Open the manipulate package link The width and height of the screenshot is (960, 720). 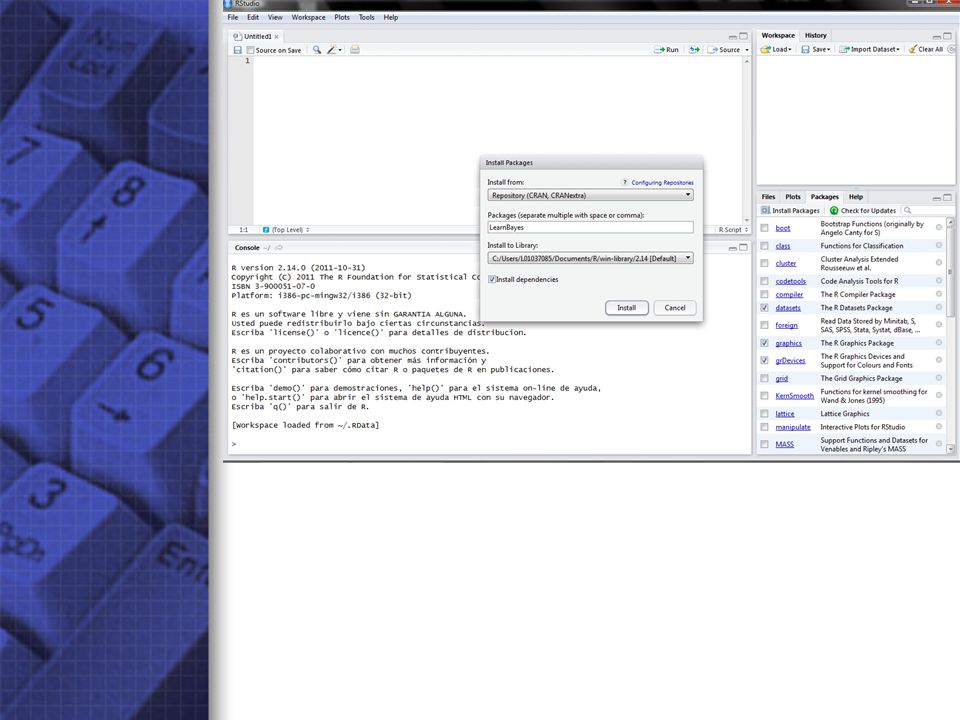click(793, 427)
